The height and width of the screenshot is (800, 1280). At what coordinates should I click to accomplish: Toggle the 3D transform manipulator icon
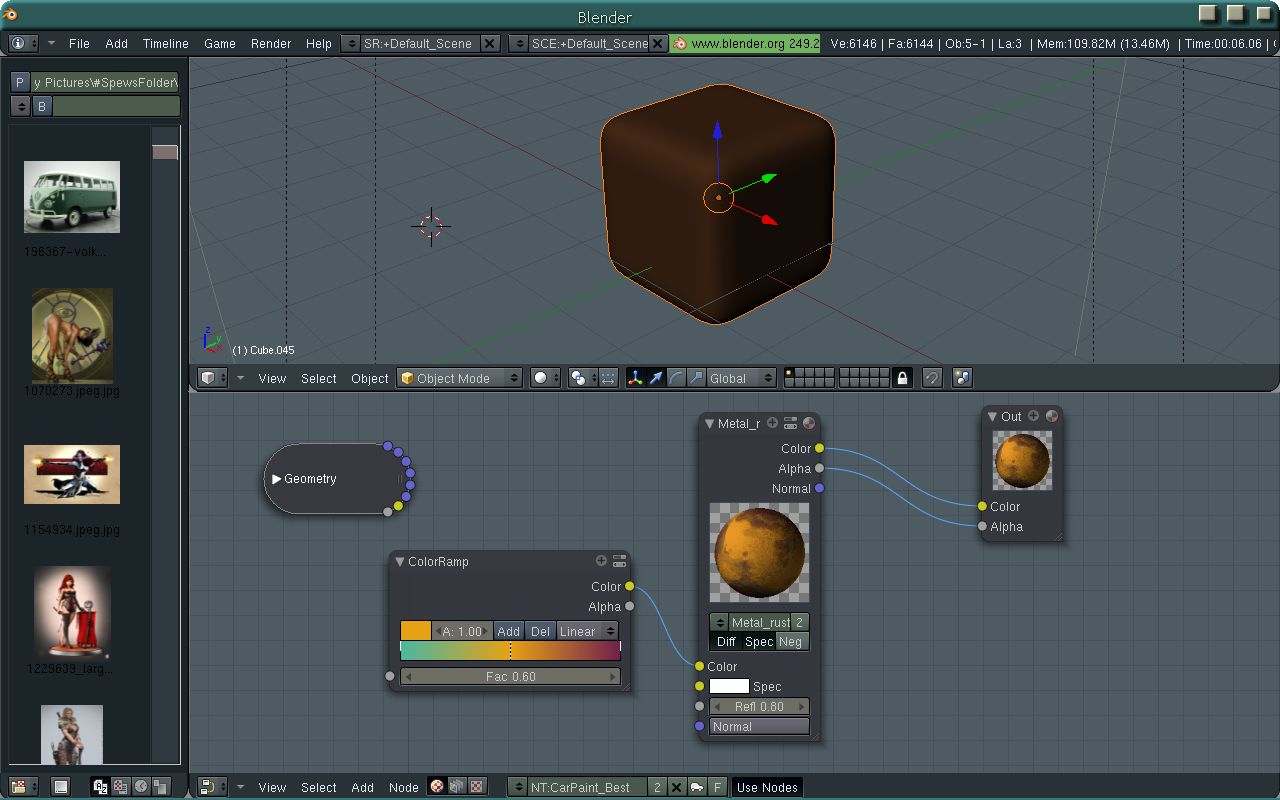(x=635, y=378)
